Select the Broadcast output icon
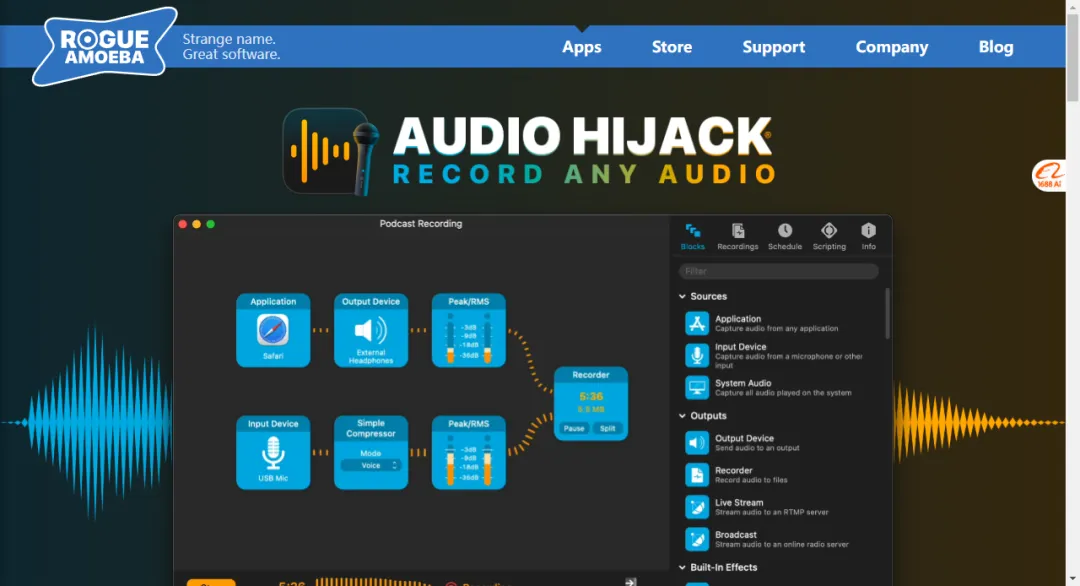 [696, 539]
